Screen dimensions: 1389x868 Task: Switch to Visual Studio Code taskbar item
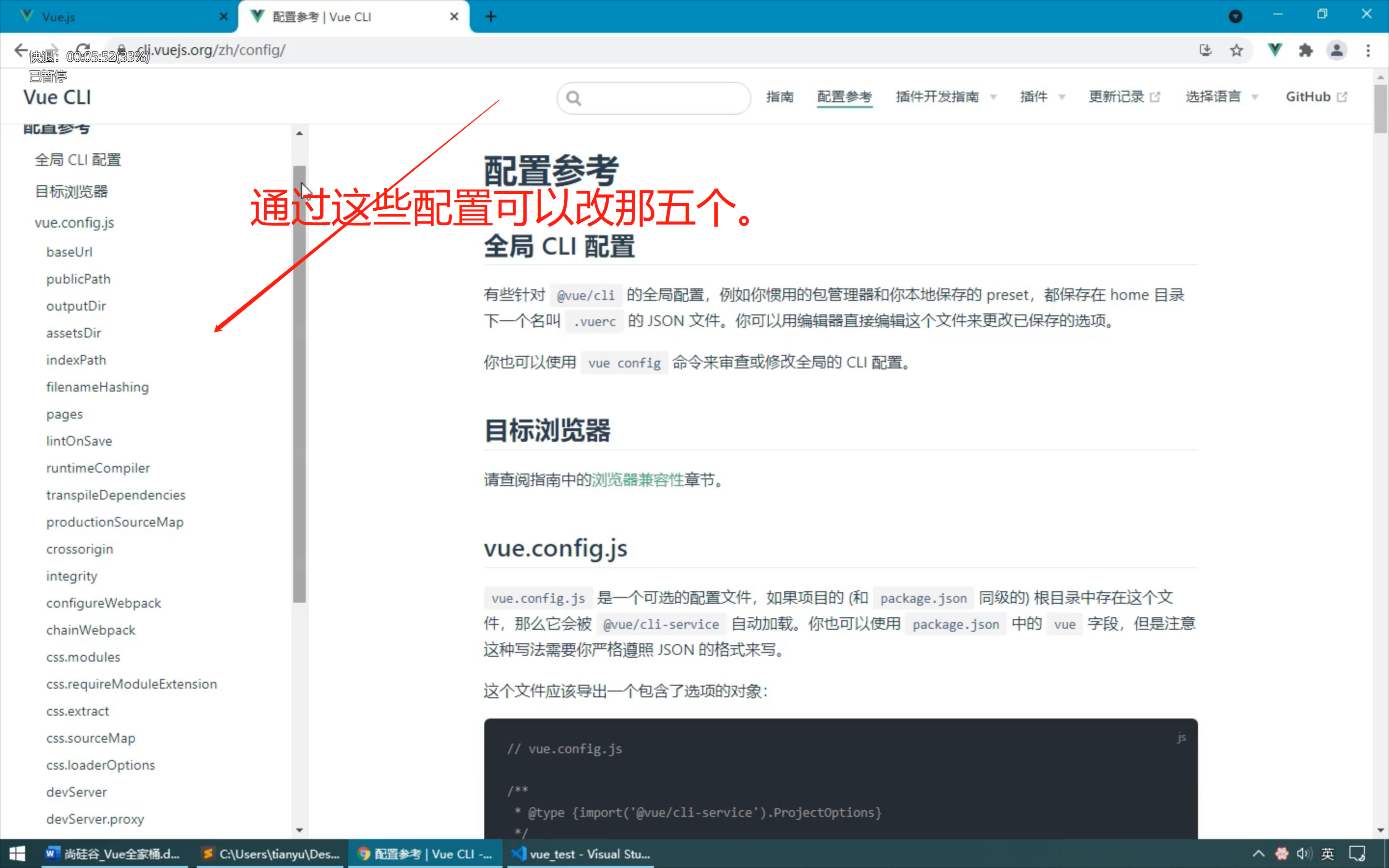(x=581, y=854)
